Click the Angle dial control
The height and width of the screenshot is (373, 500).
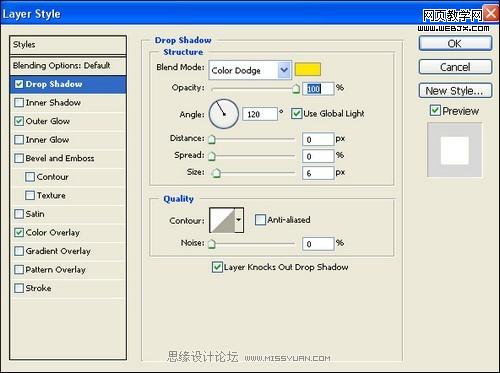click(224, 114)
